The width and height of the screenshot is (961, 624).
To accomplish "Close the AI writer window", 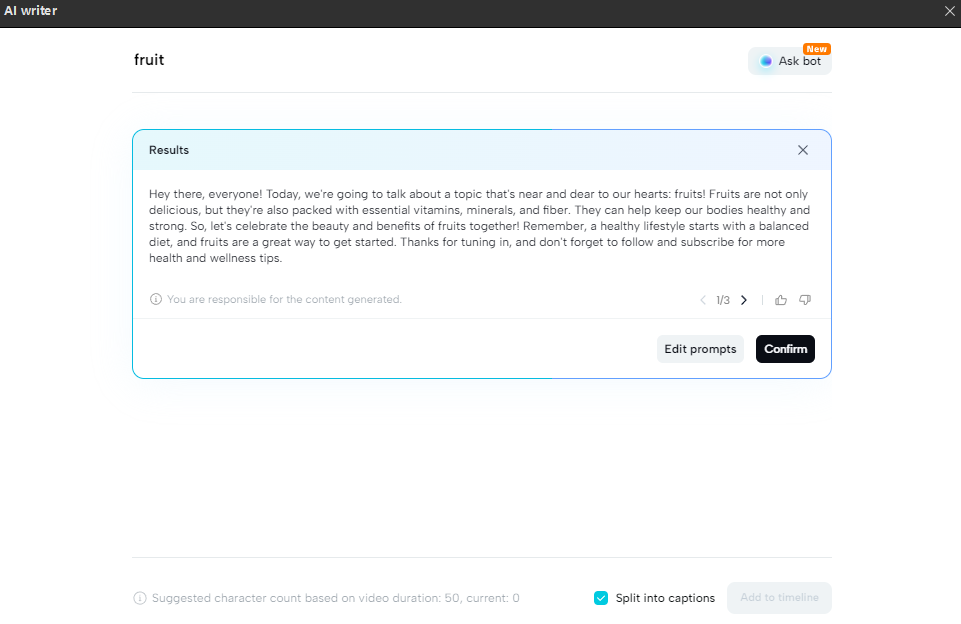I will point(949,11).
